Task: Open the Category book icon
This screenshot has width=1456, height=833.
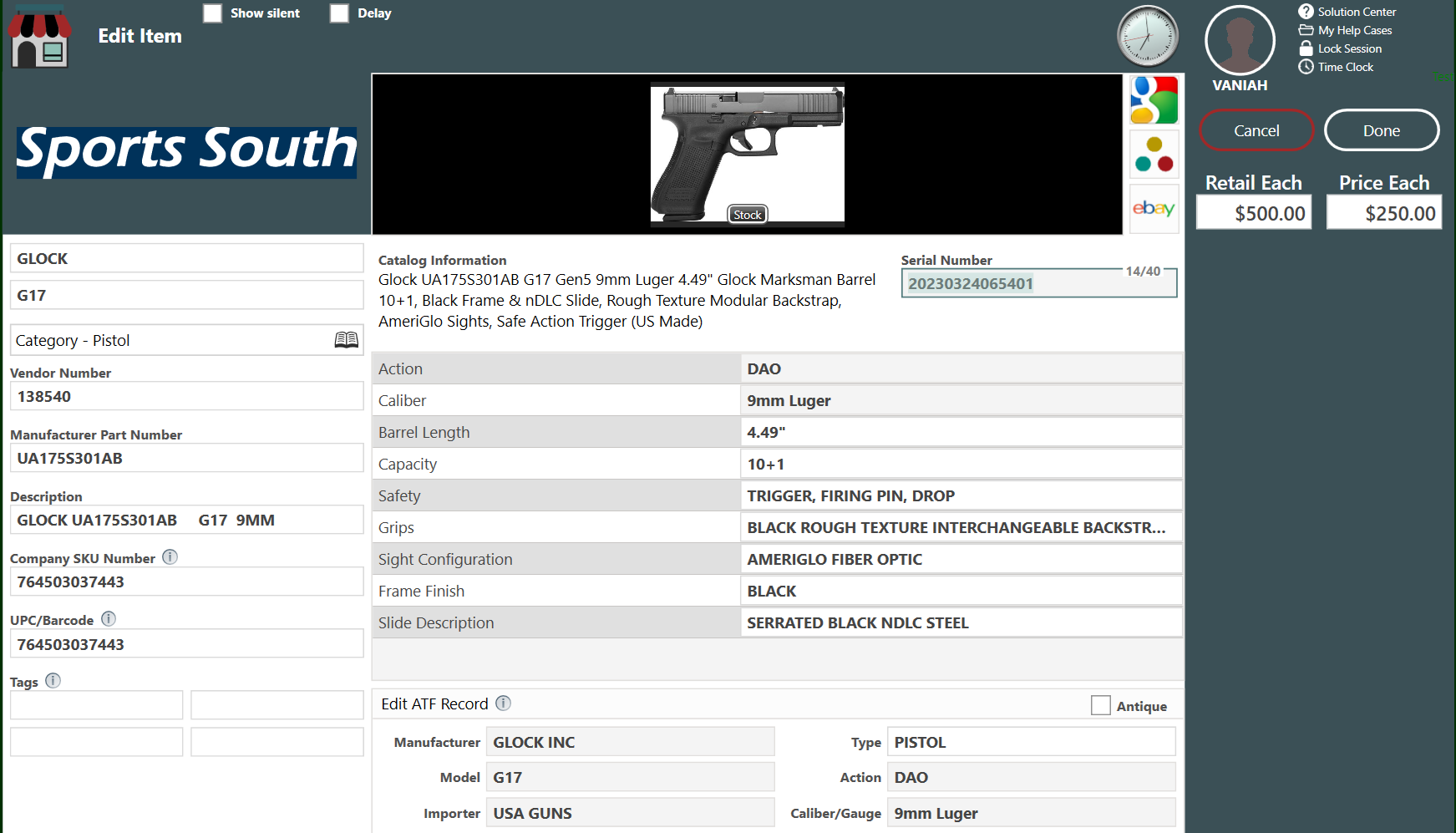Action: click(x=346, y=340)
